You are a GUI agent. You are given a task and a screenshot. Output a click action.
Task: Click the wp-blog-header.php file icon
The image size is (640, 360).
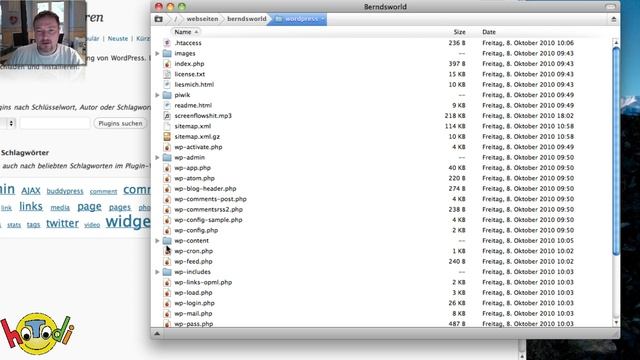click(167, 189)
